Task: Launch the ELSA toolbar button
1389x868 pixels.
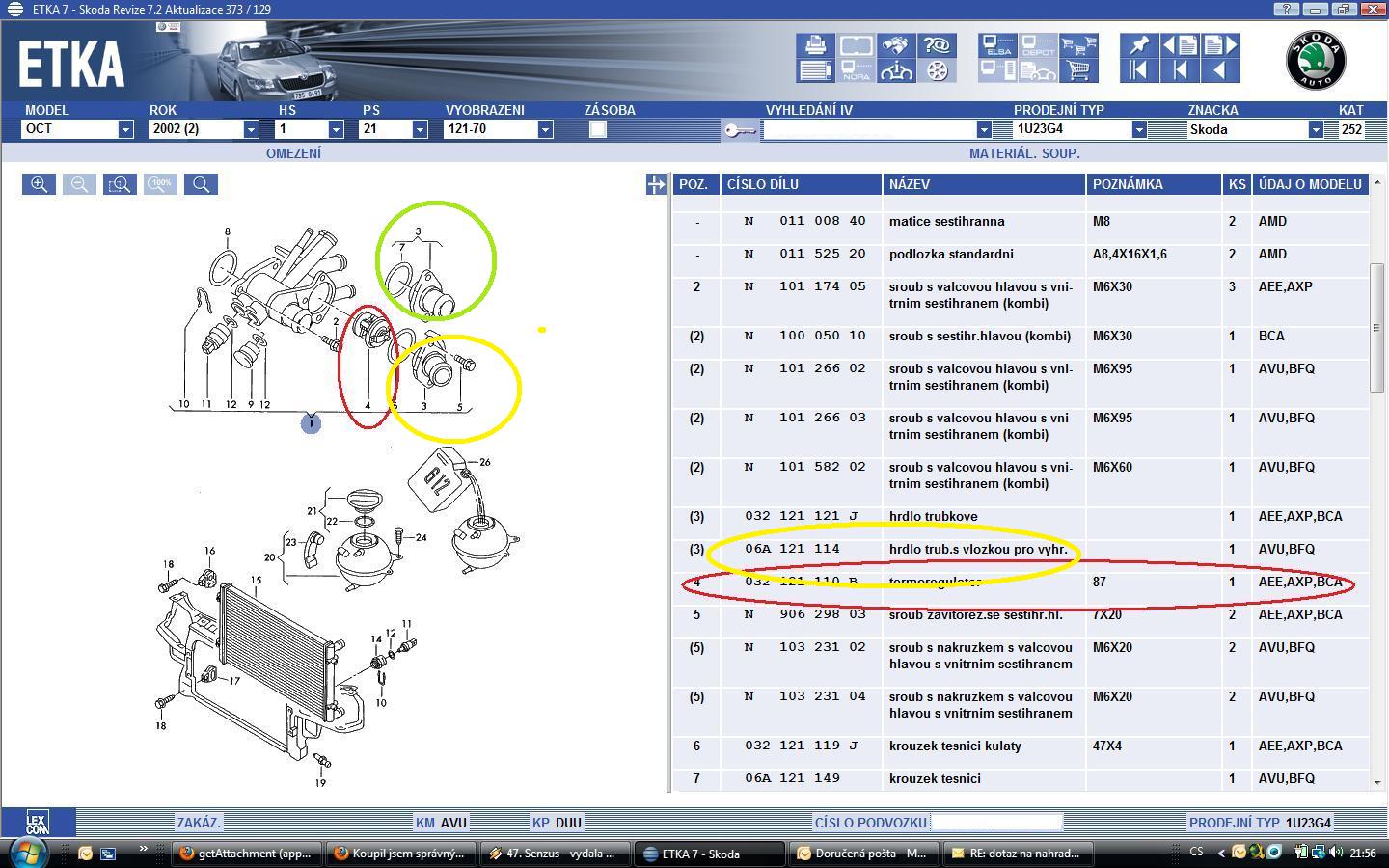Action: 997,45
